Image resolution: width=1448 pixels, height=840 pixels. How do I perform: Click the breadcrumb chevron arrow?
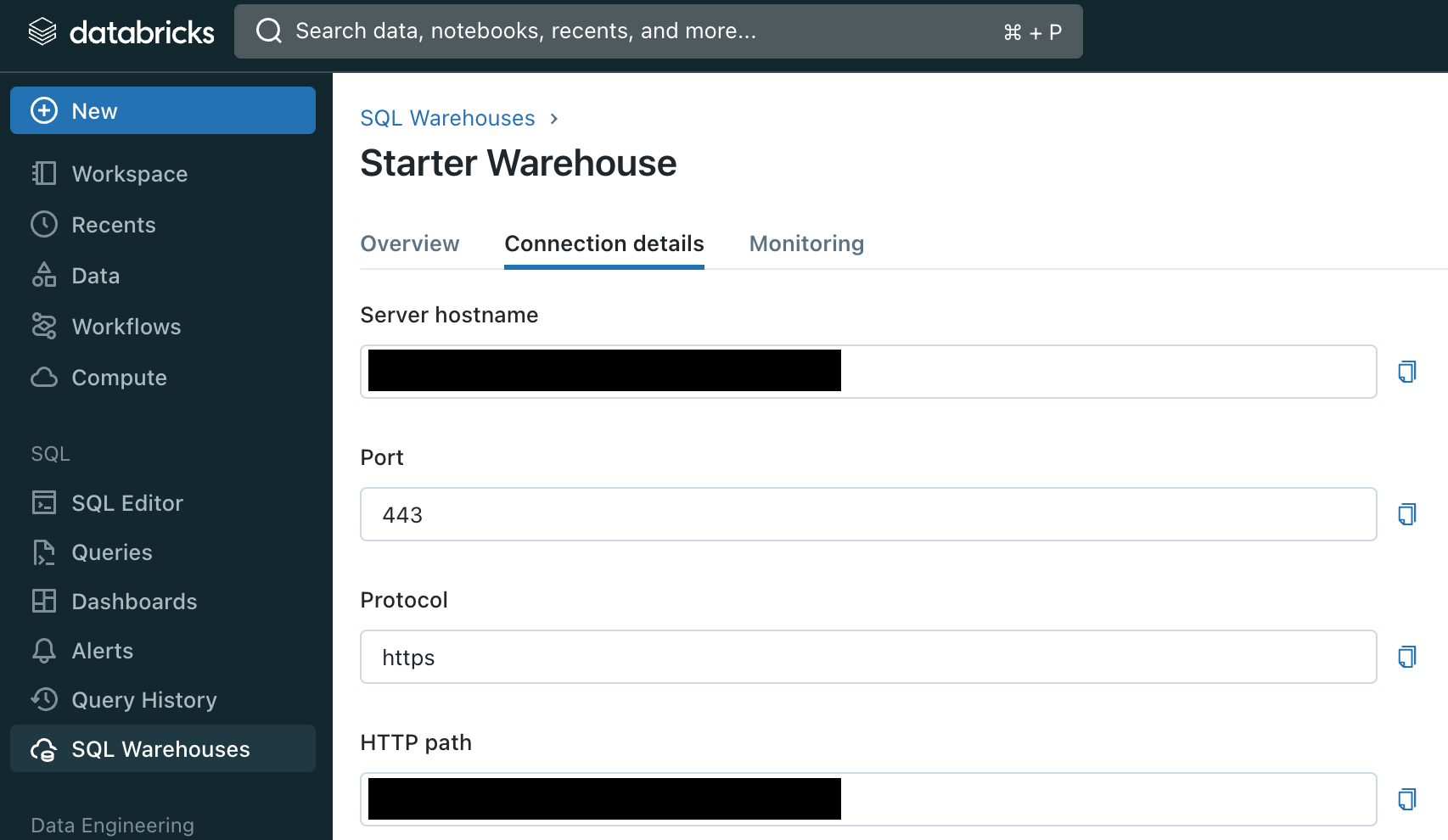click(x=554, y=119)
